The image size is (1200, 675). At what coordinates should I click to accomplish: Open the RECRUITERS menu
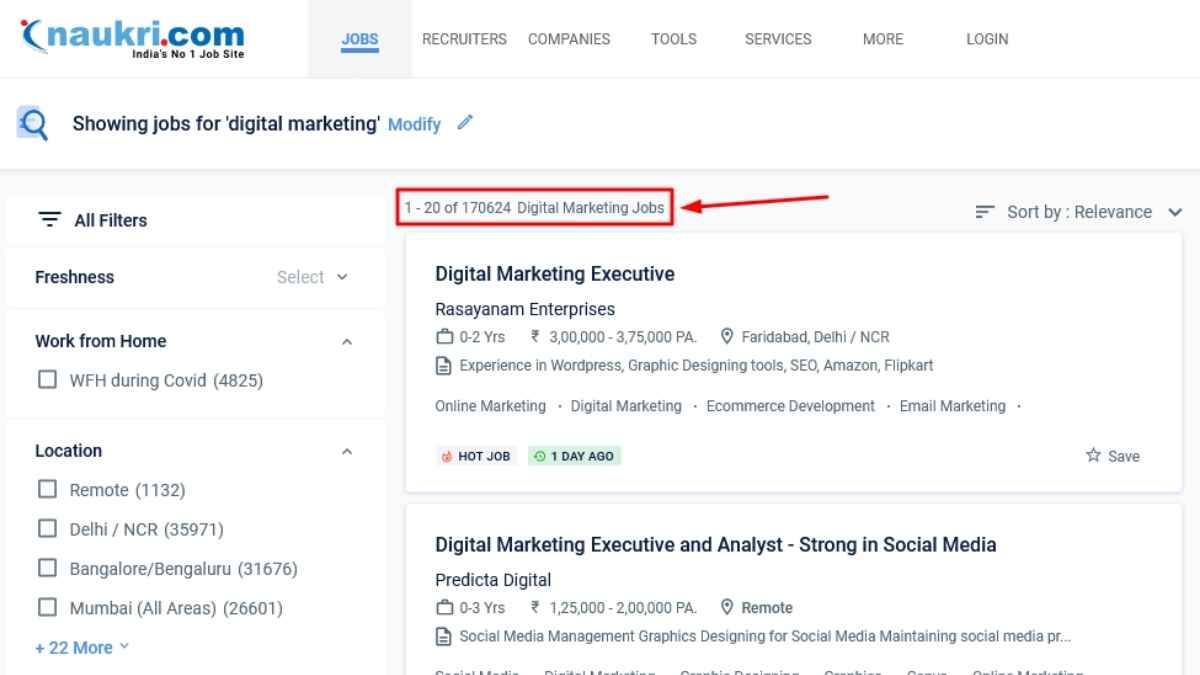pyautogui.click(x=464, y=39)
